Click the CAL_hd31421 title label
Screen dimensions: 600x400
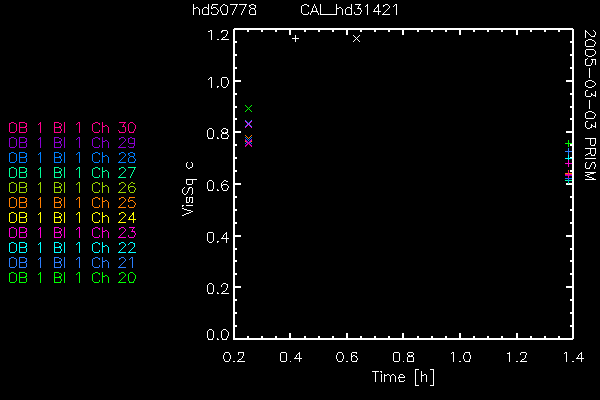349,10
